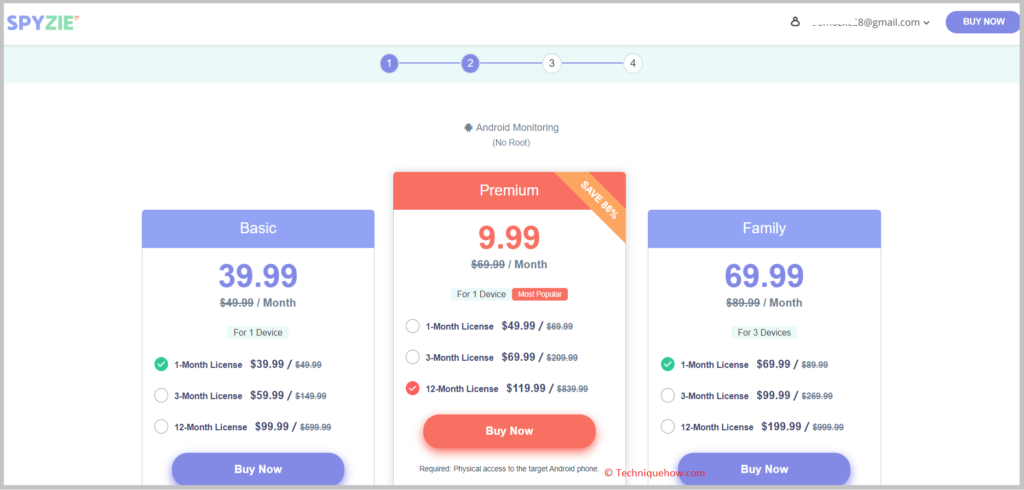
Task: Choose Family 3-Month License radio
Action: coord(668,395)
